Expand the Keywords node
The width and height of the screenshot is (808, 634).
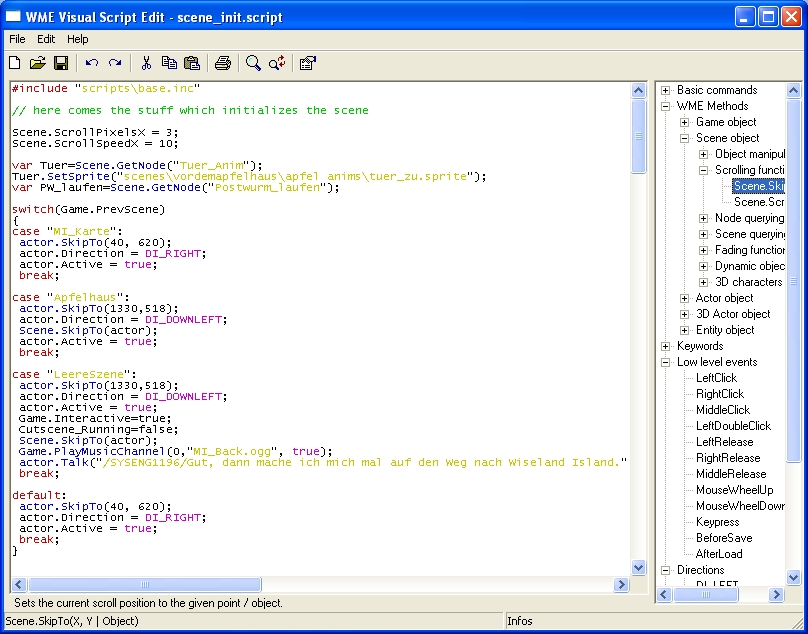coord(665,346)
